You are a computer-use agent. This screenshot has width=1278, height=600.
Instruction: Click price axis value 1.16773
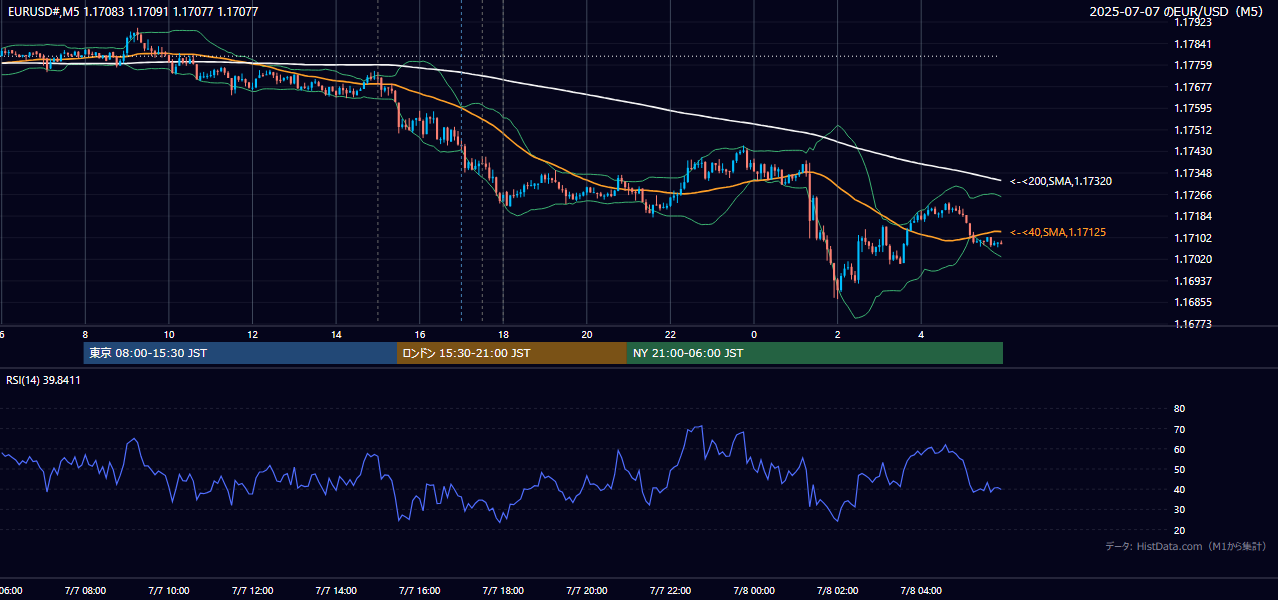pyautogui.click(x=1192, y=324)
